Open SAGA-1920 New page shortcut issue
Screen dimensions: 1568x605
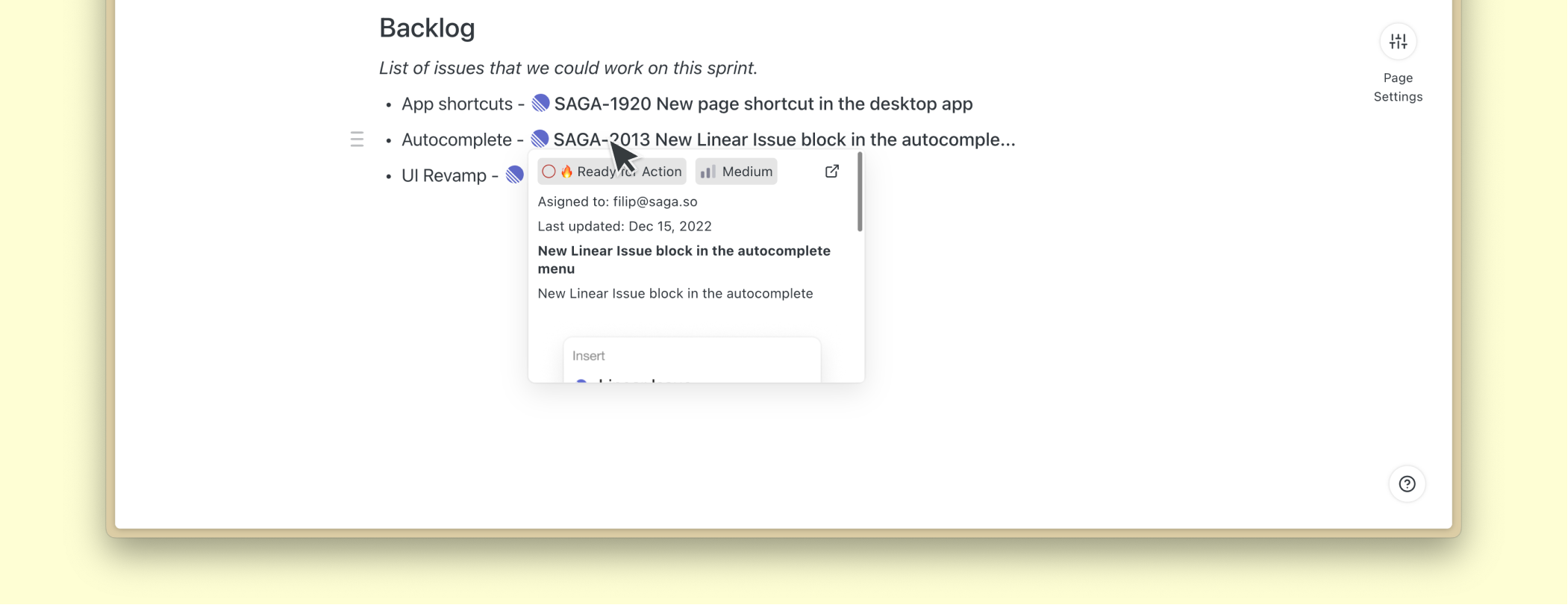point(763,104)
